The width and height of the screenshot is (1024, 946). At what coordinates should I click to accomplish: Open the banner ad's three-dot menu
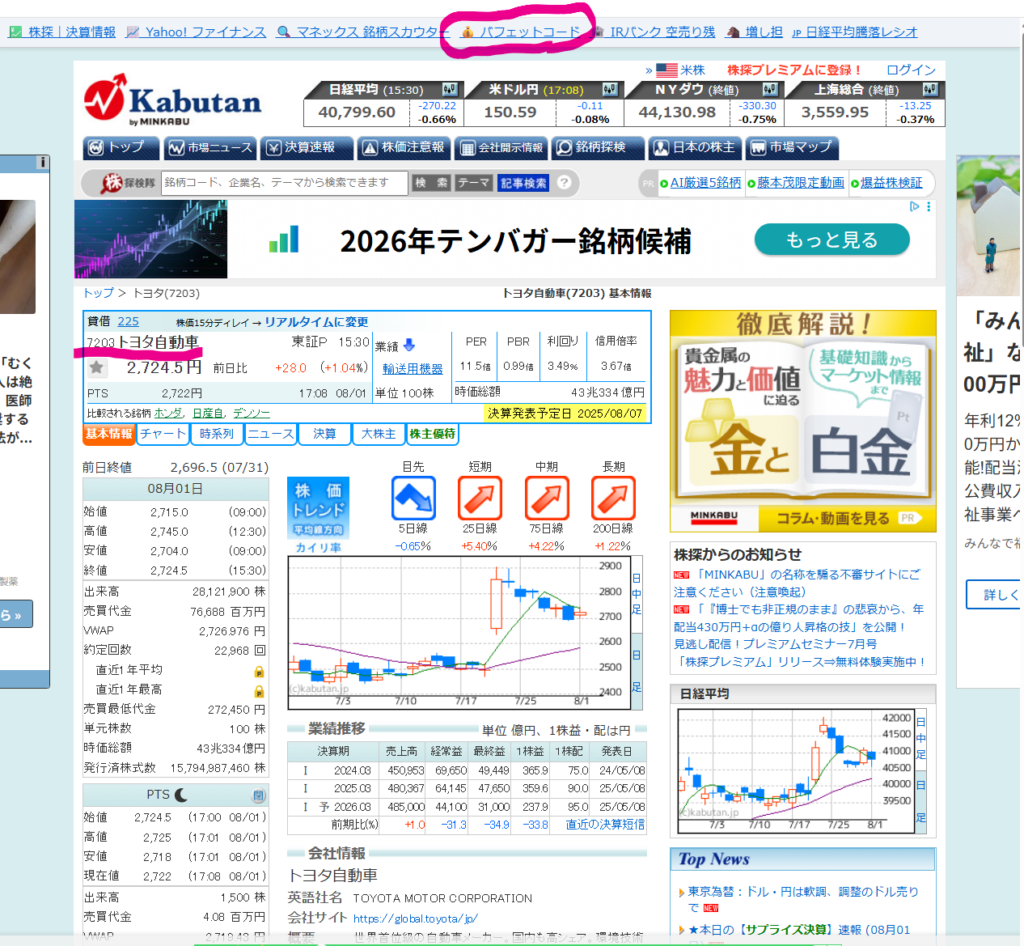coord(929,206)
